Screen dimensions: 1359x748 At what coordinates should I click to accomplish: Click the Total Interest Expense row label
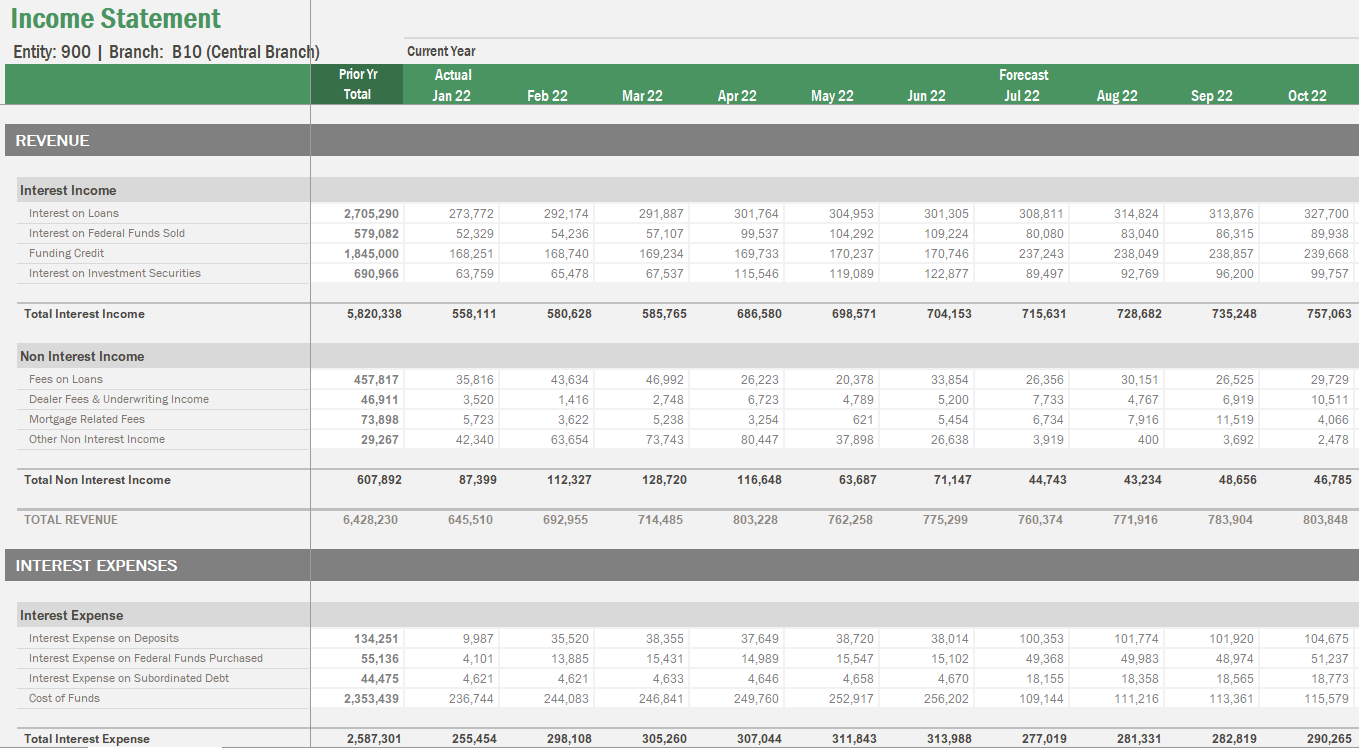pos(88,738)
